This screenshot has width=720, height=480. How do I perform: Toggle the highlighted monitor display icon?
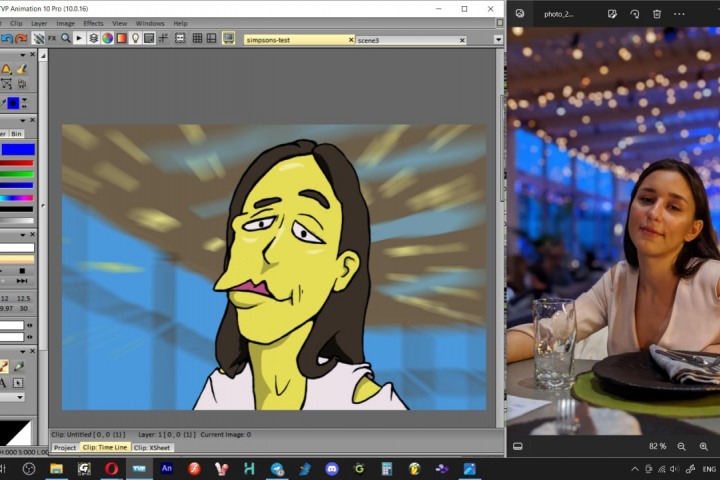pyautogui.click(x=228, y=38)
